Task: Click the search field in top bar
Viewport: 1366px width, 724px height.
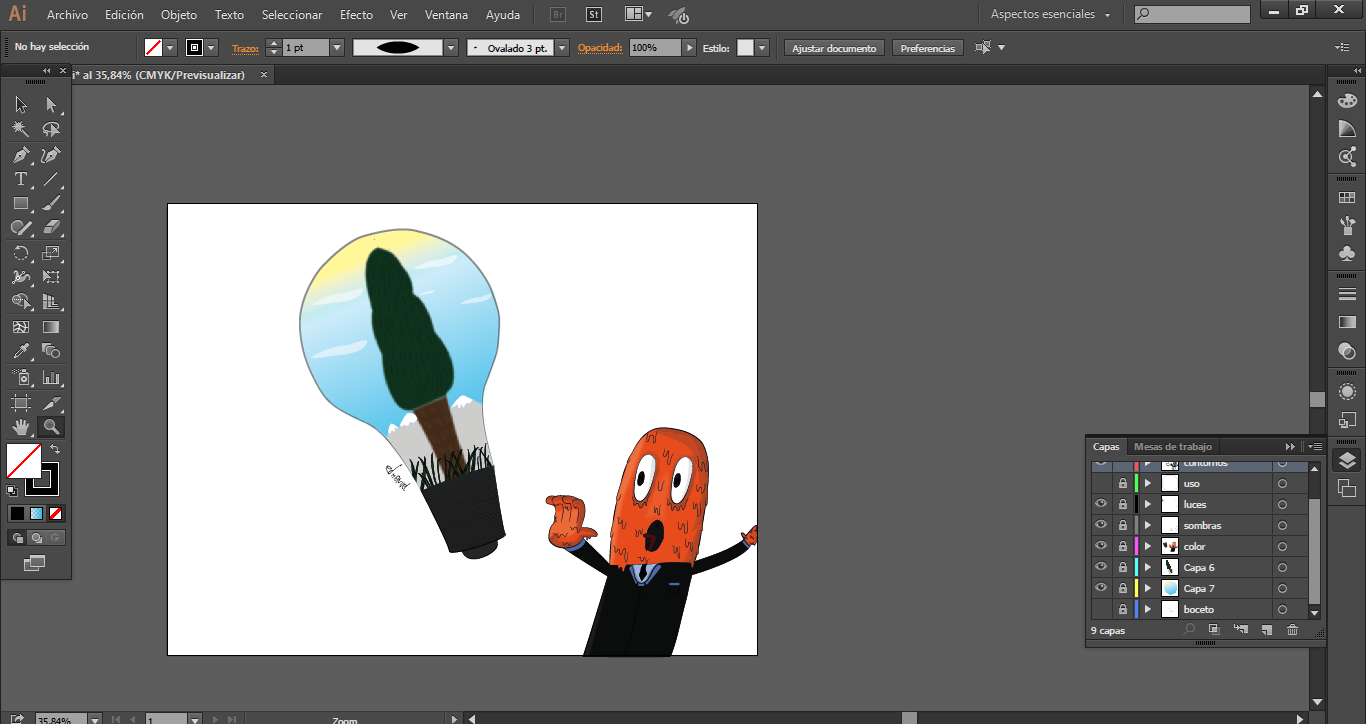Action: tap(1192, 15)
